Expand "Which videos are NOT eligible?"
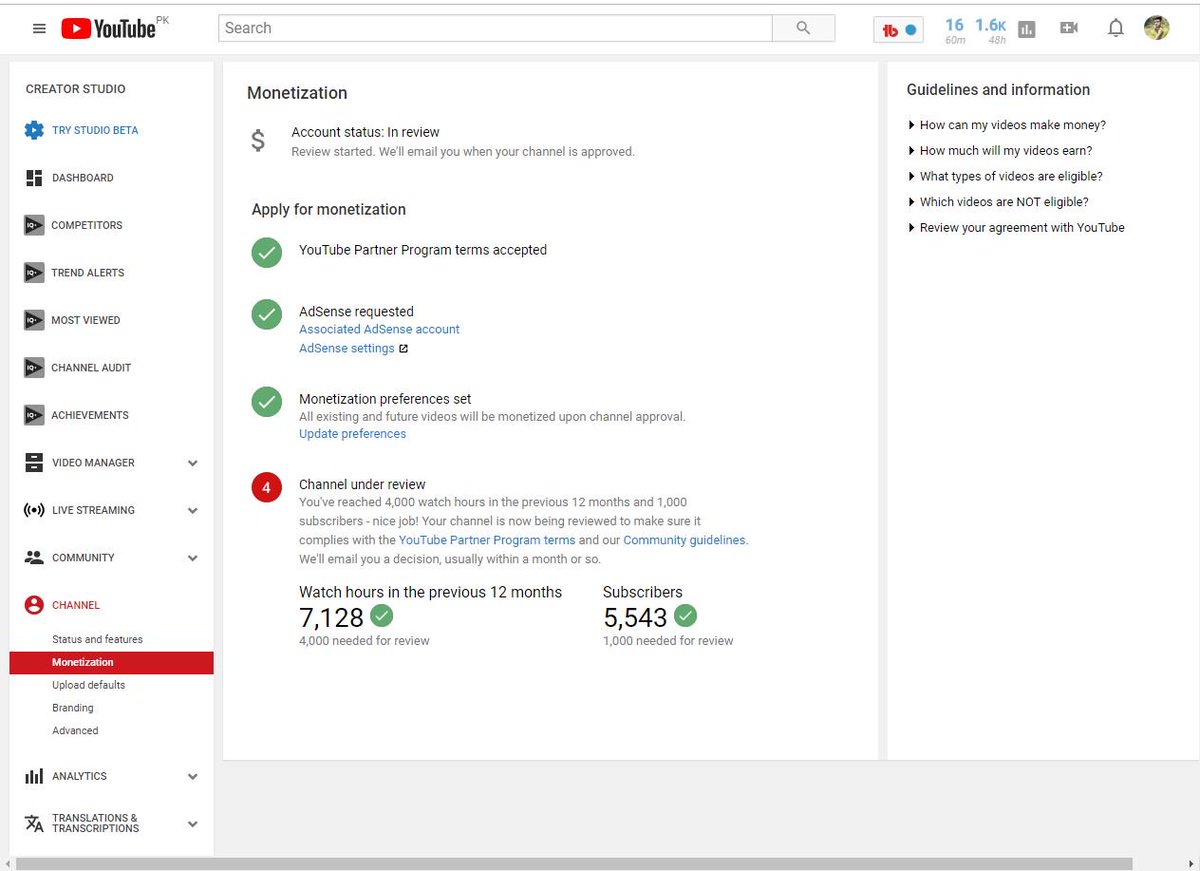The width and height of the screenshot is (1200, 871). [x=998, y=202]
